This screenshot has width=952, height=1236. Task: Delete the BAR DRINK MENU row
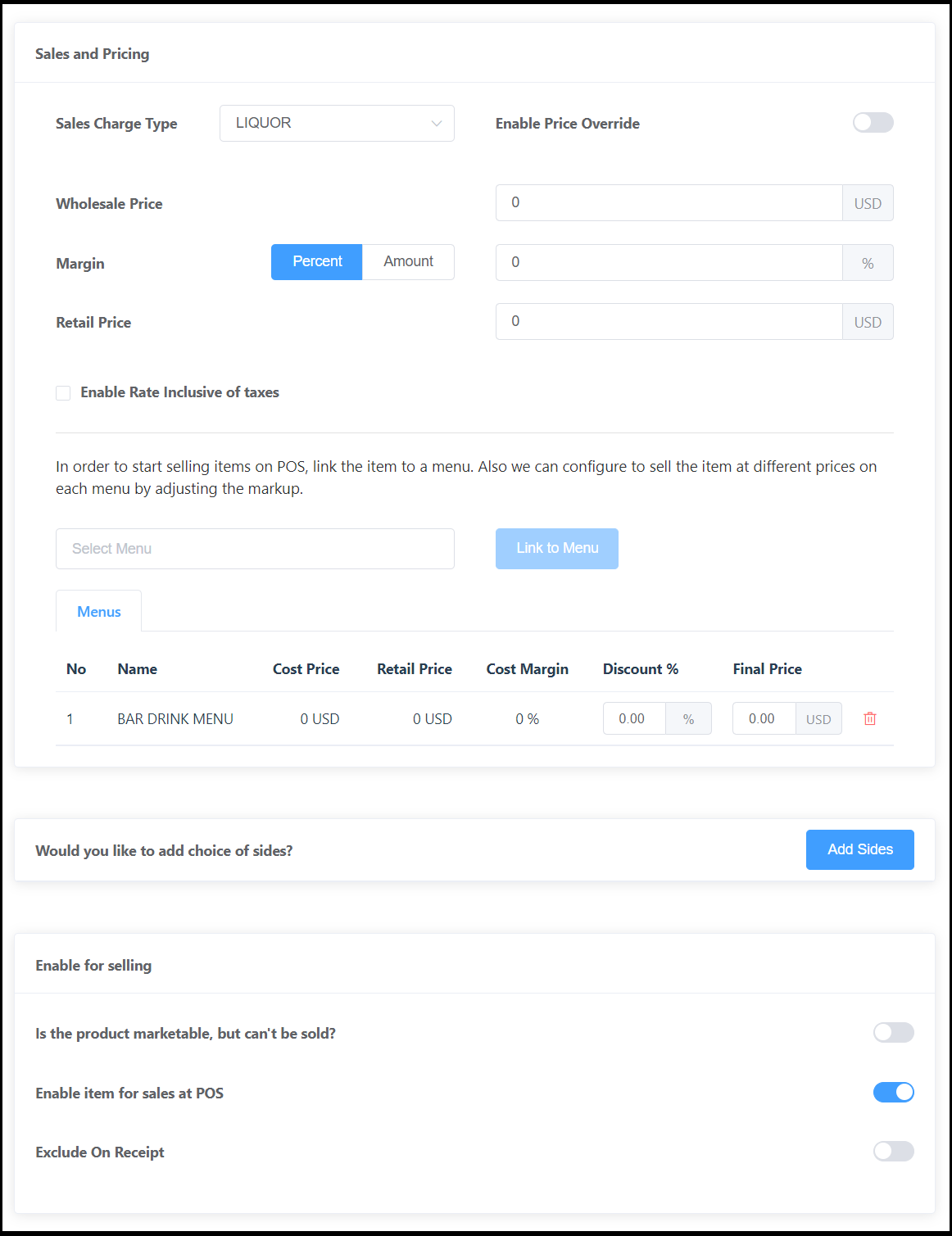(870, 718)
